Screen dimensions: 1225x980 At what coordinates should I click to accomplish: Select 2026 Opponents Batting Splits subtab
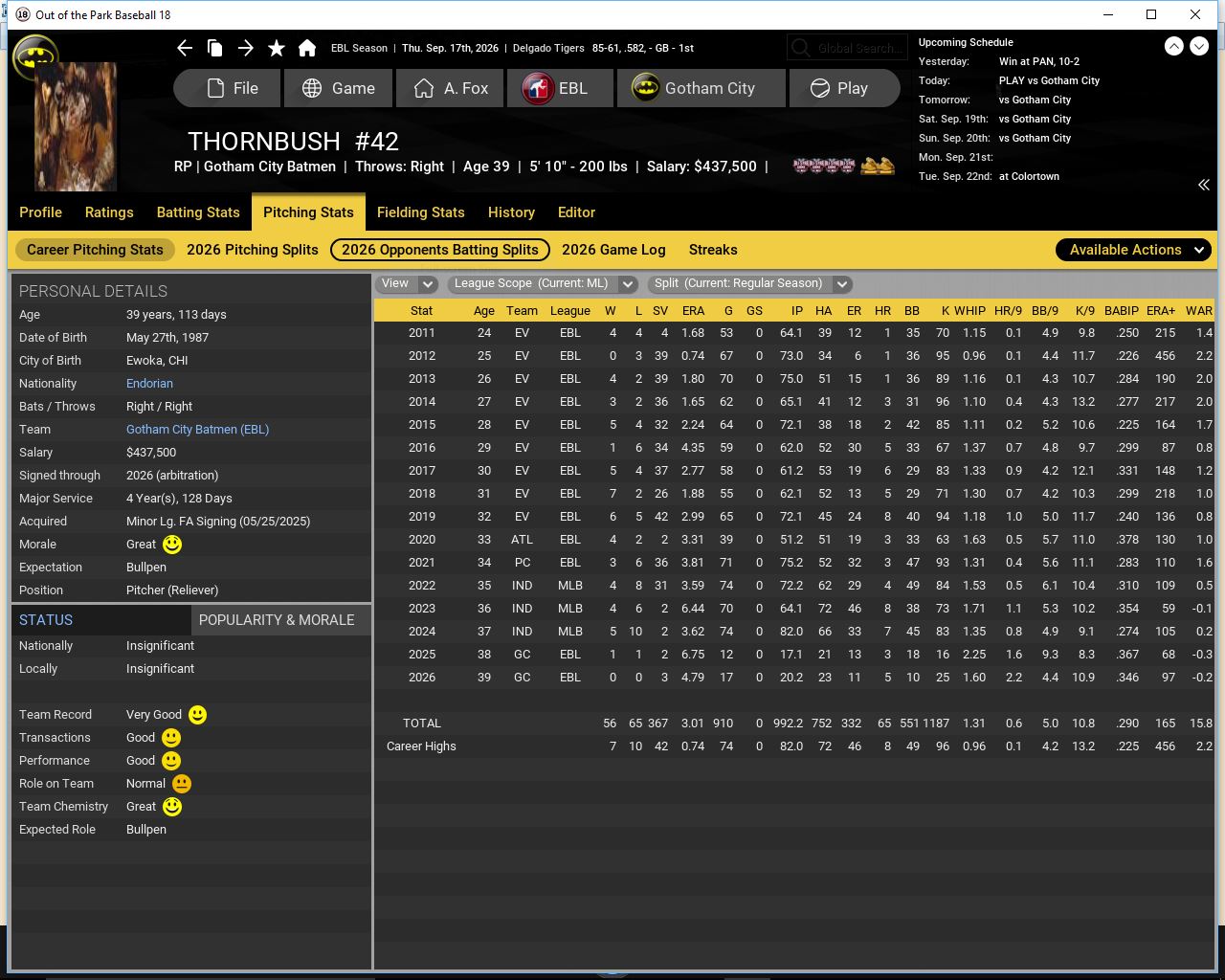tap(440, 250)
